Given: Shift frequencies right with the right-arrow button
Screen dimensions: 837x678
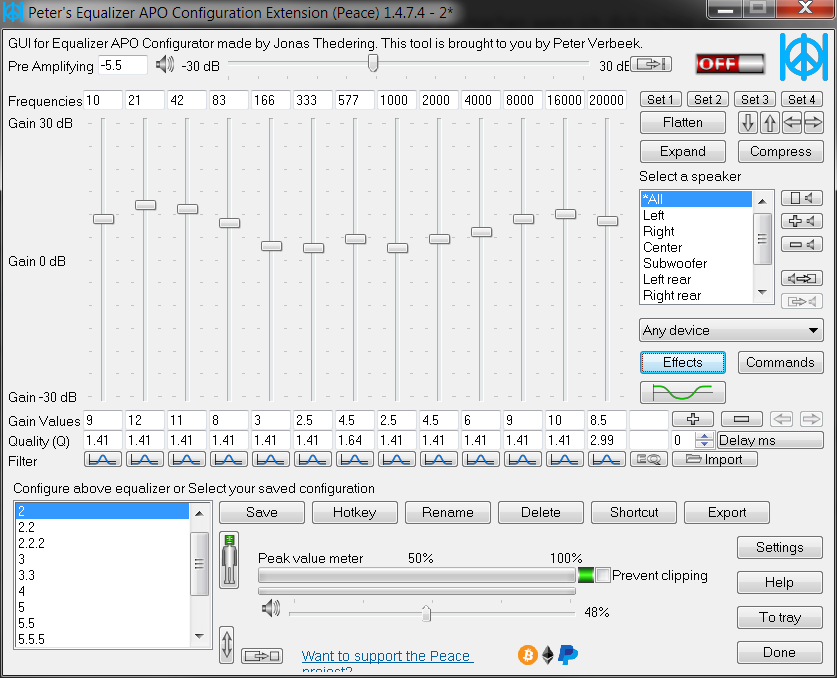Looking at the screenshot, I should pyautogui.click(x=813, y=123).
